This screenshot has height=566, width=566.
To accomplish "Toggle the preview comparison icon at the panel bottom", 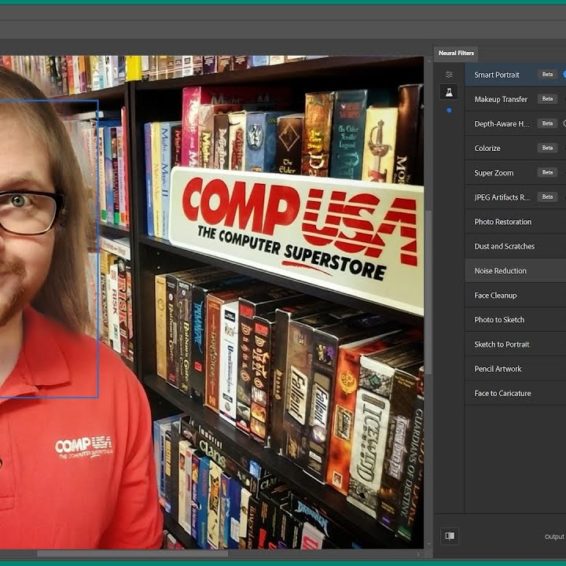I will [450, 536].
